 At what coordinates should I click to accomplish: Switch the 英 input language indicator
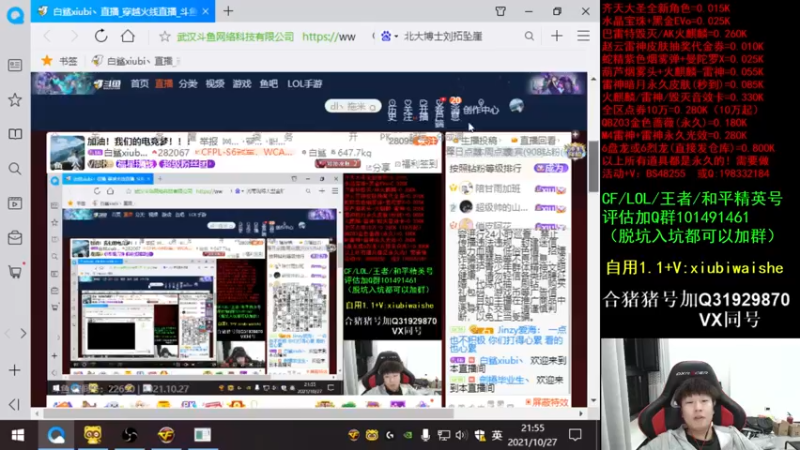tap(496, 435)
